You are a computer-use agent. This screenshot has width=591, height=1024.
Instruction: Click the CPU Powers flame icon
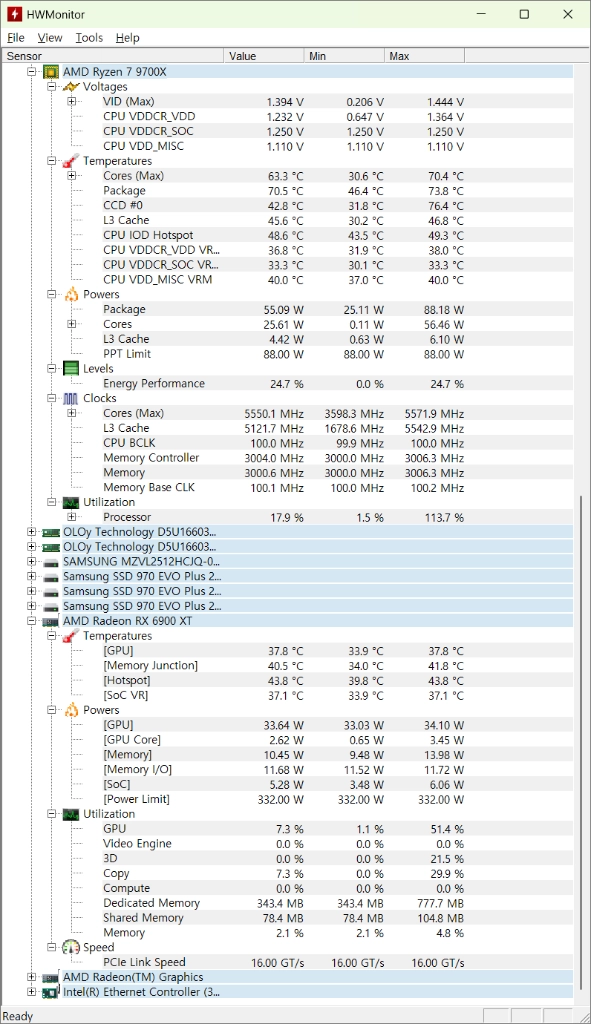[71, 295]
